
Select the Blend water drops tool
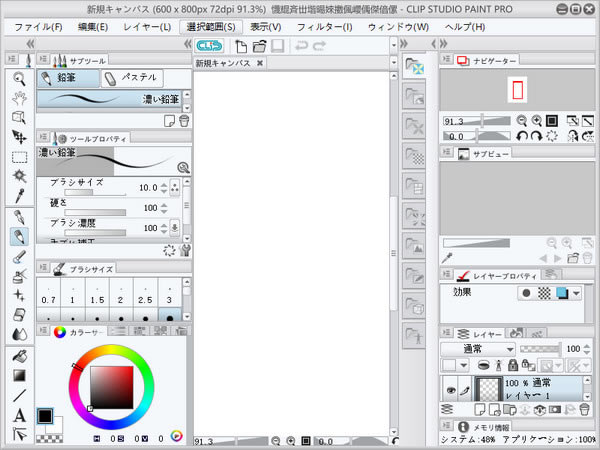point(19,334)
